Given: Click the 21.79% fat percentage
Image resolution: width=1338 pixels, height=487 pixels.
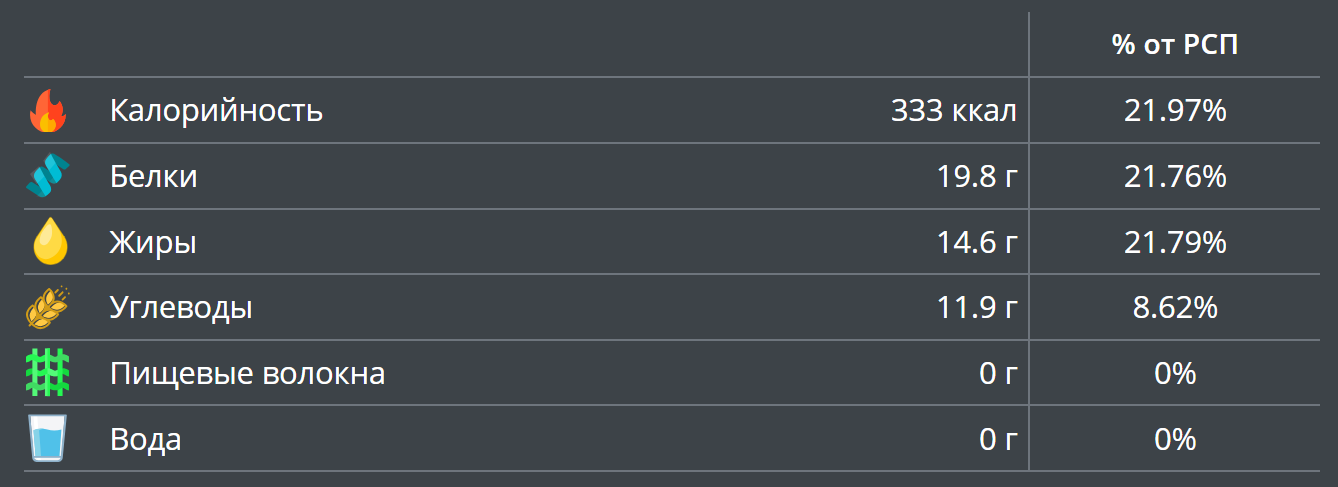Looking at the screenshot, I should pyautogui.click(x=1175, y=243).
